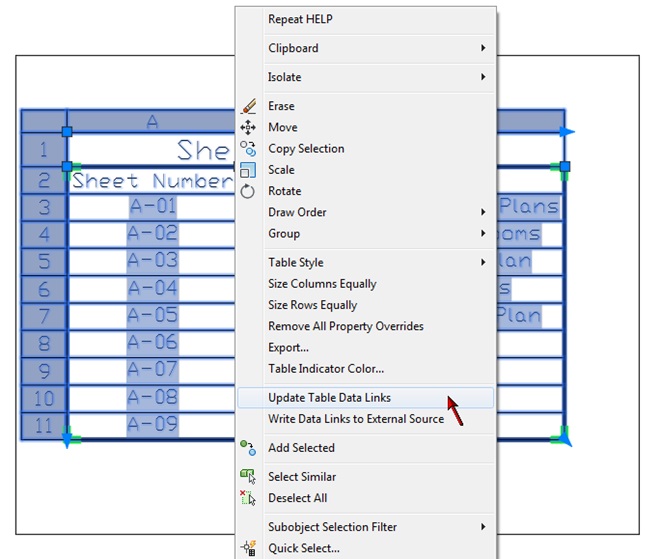The height and width of the screenshot is (559, 662).
Task: Click the A-04 table cell
Action: tap(152, 288)
